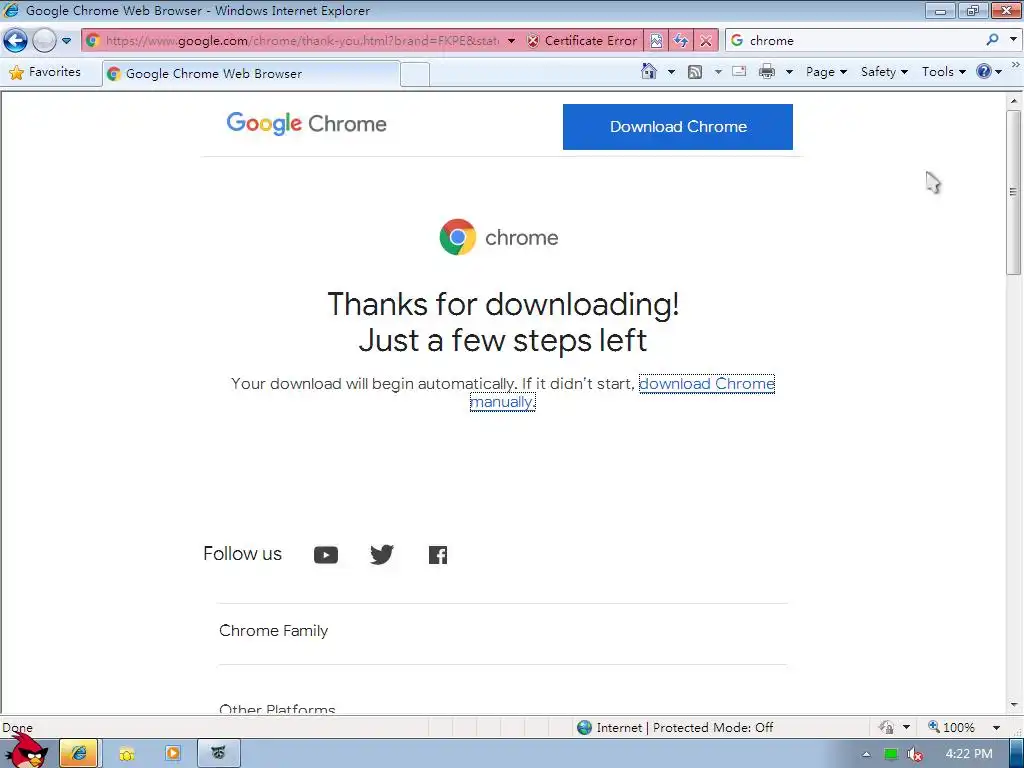Open the YouTube follow icon
The image size is (1024, 768).
(x=326, y=554)
